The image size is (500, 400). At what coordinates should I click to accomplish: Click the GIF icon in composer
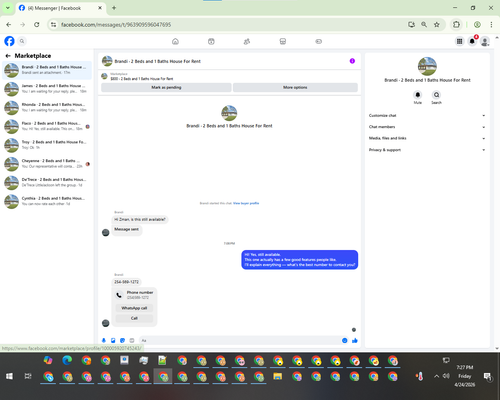coord(132,340)
